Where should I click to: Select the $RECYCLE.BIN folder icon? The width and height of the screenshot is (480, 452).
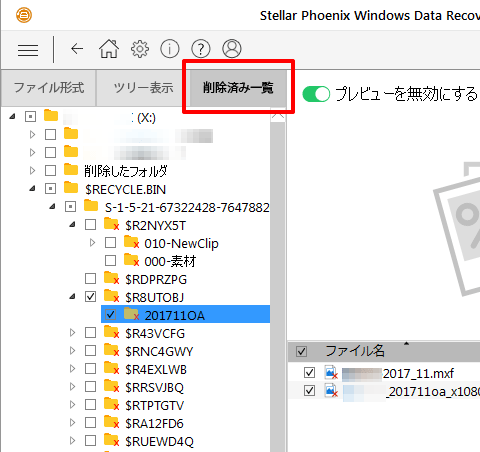71,188
